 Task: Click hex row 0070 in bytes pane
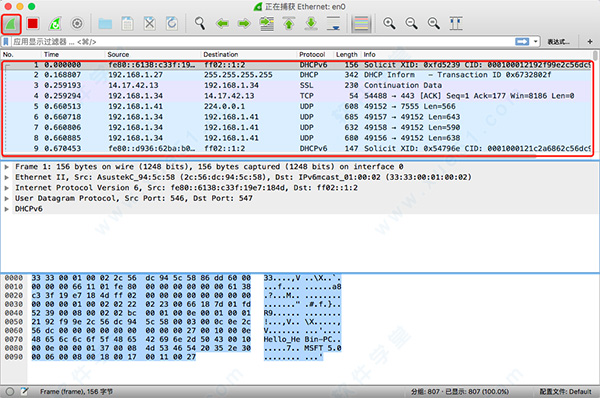[141, 339]
